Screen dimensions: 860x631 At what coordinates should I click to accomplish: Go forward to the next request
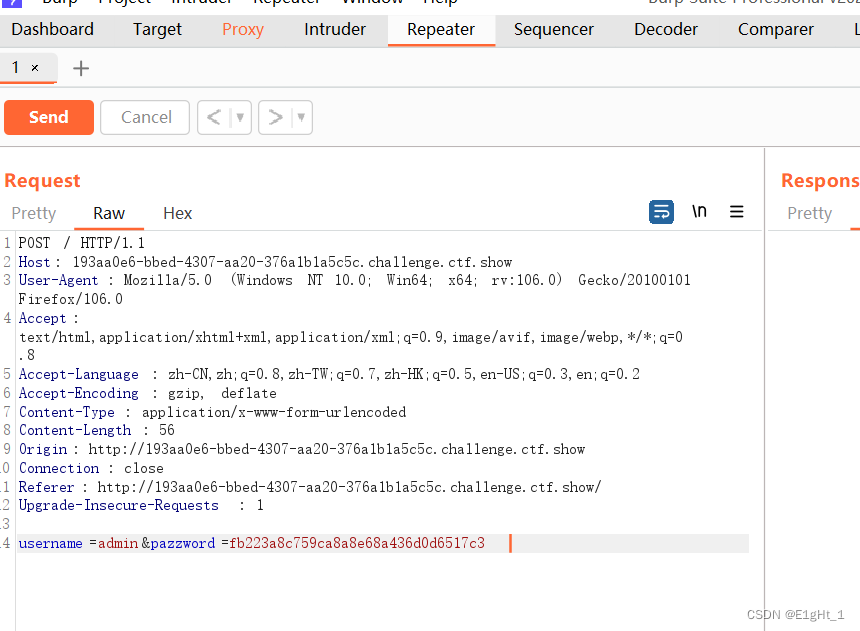[x=275, y=117]
